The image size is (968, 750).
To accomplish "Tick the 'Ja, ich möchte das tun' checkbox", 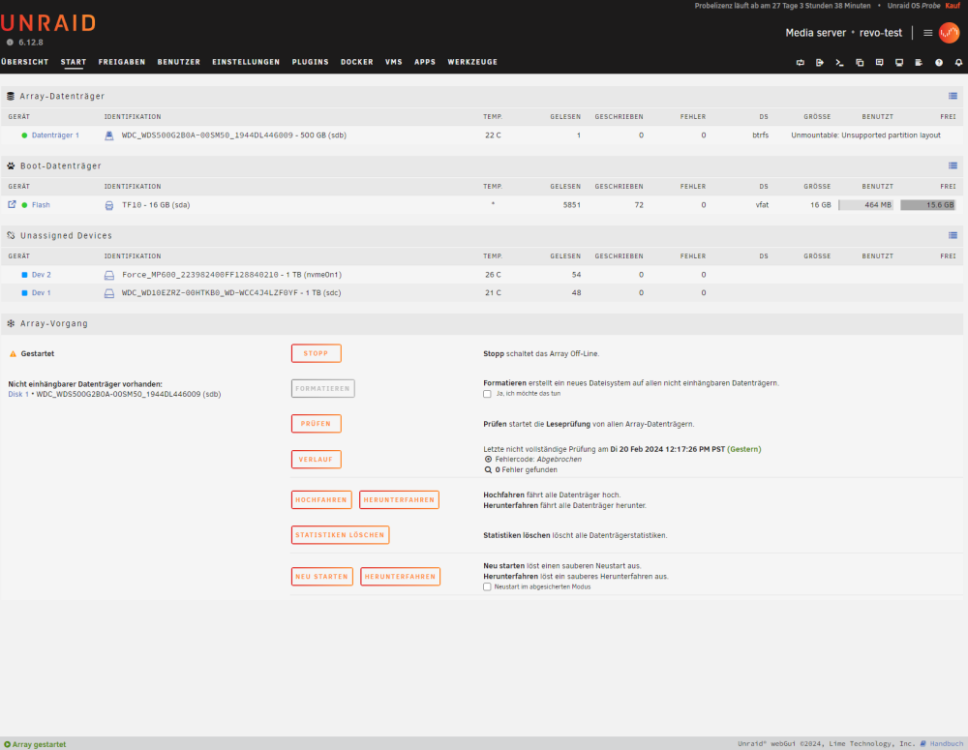I will coord(487,394).
